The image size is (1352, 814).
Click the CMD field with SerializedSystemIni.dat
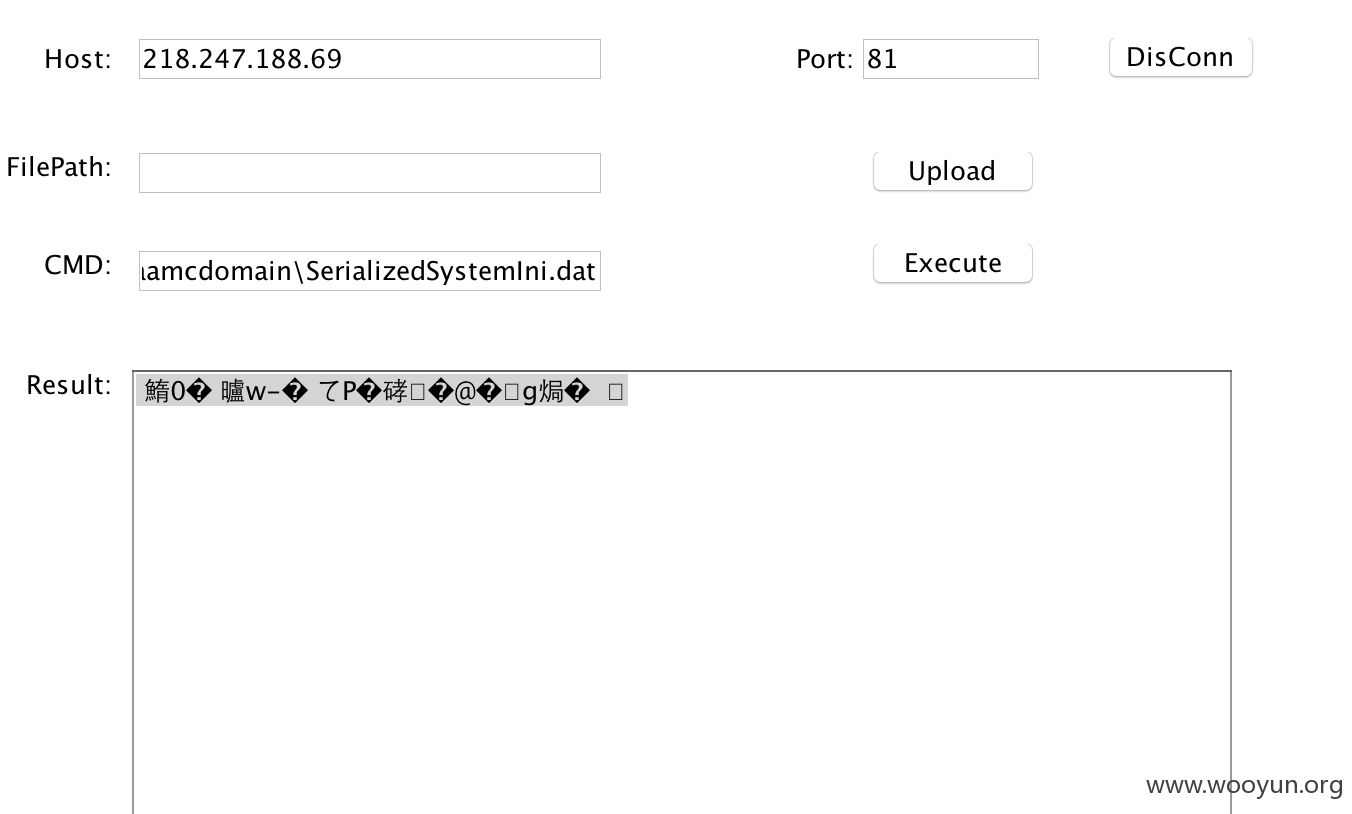370,271
